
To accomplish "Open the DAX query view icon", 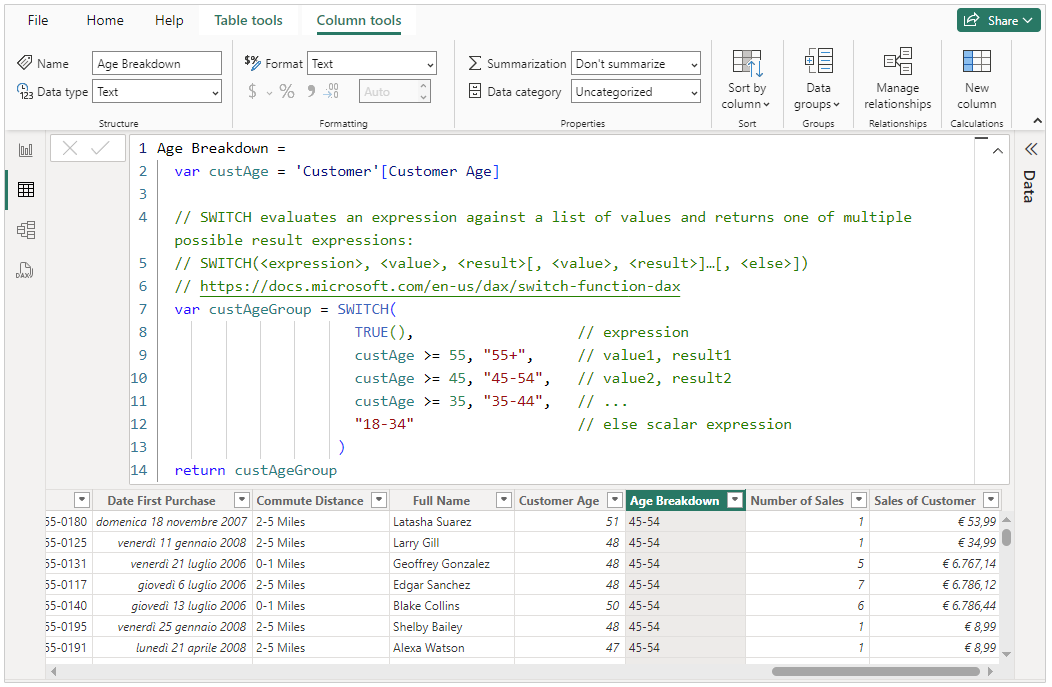I will pyautogui.click(x=25, y=270).
